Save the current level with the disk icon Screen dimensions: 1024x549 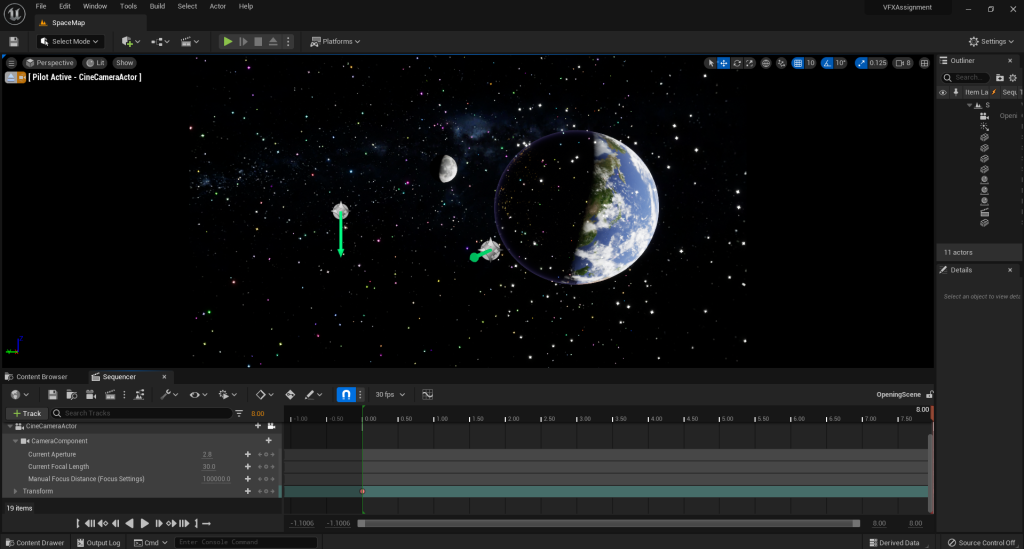click(x=14, y=41)
